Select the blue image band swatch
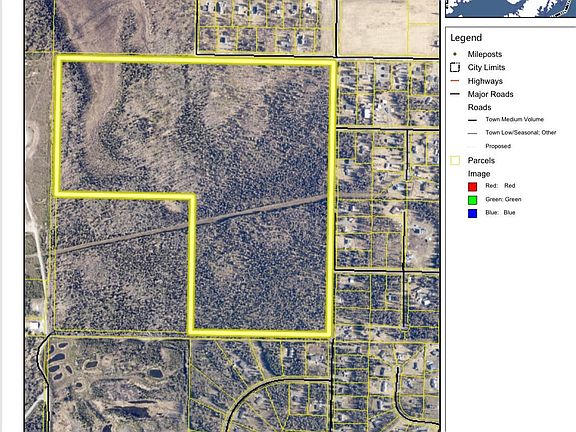 point(472,213)
